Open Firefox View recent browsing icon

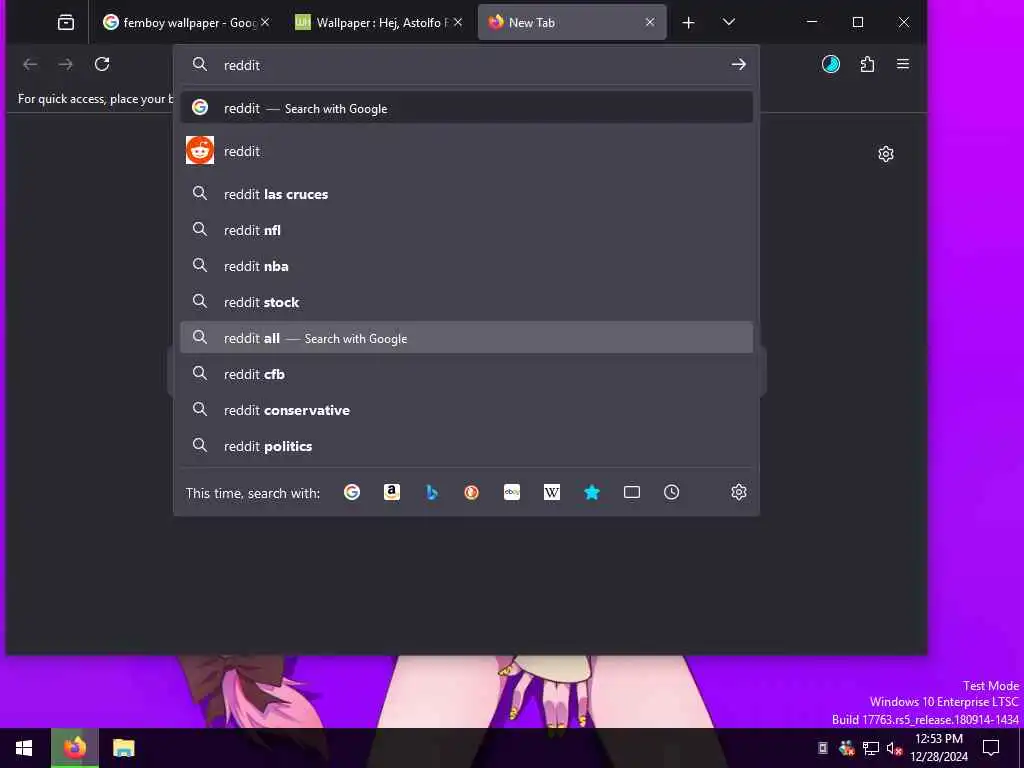click(x=66, y=23)
